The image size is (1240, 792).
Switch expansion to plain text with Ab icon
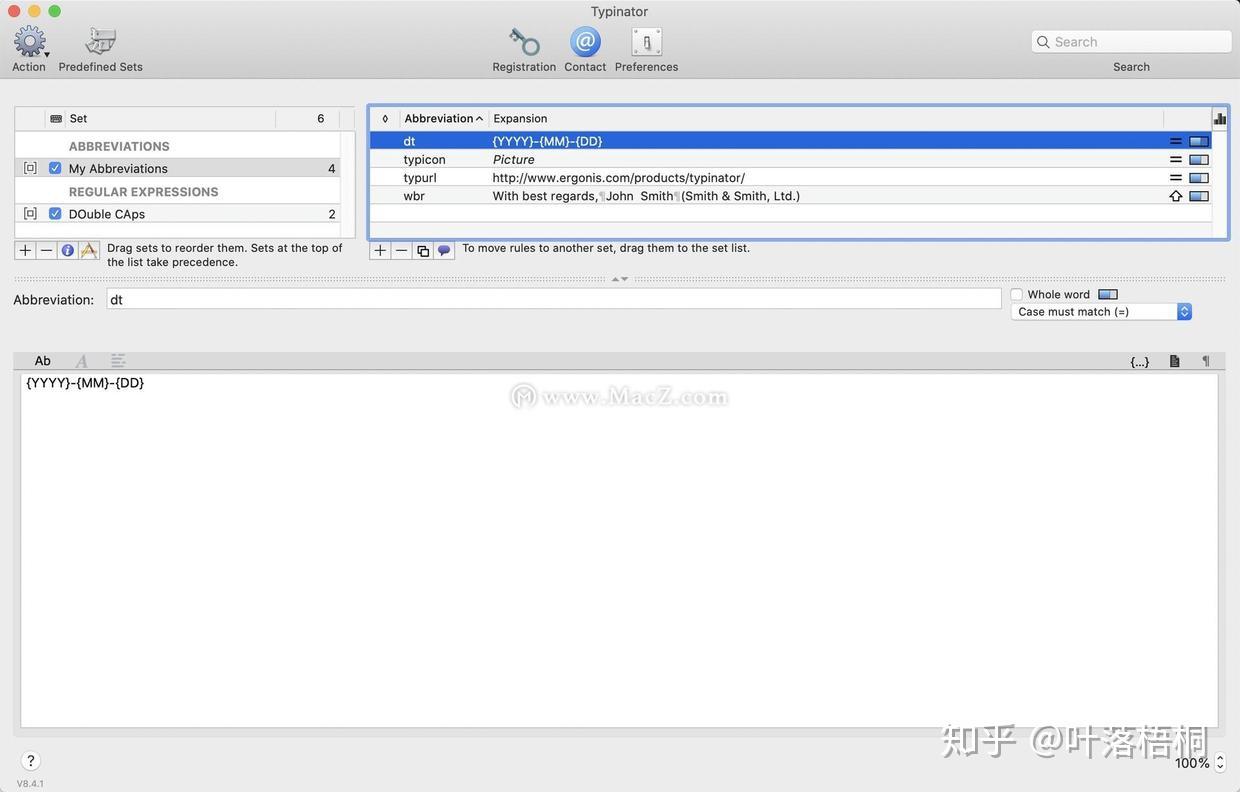(x=41, y=360)
